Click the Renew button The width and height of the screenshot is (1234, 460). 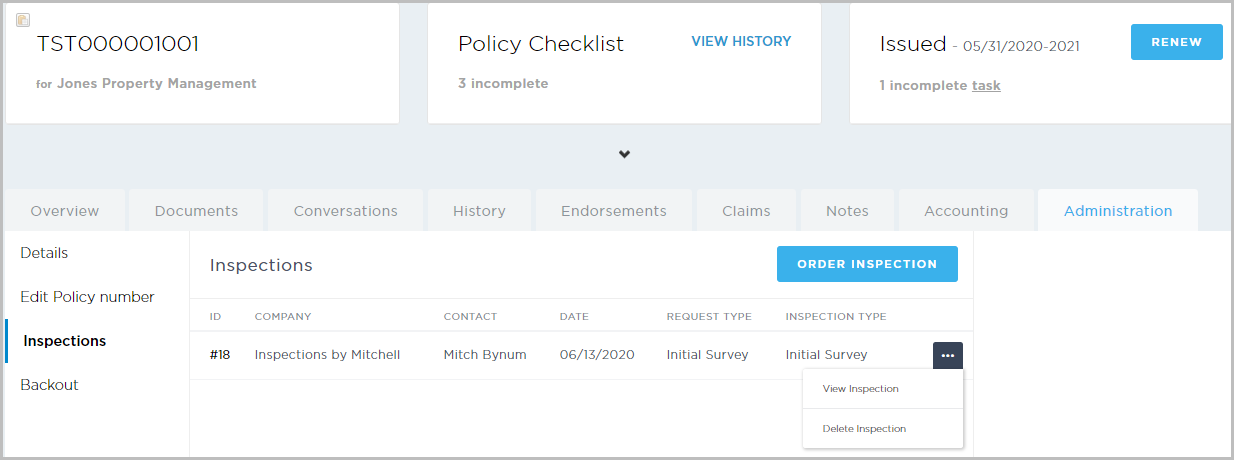(1176, 42)
